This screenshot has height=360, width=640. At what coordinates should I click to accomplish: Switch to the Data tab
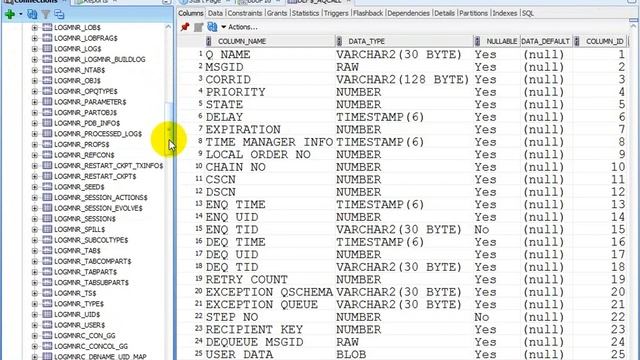coord(215,13)
